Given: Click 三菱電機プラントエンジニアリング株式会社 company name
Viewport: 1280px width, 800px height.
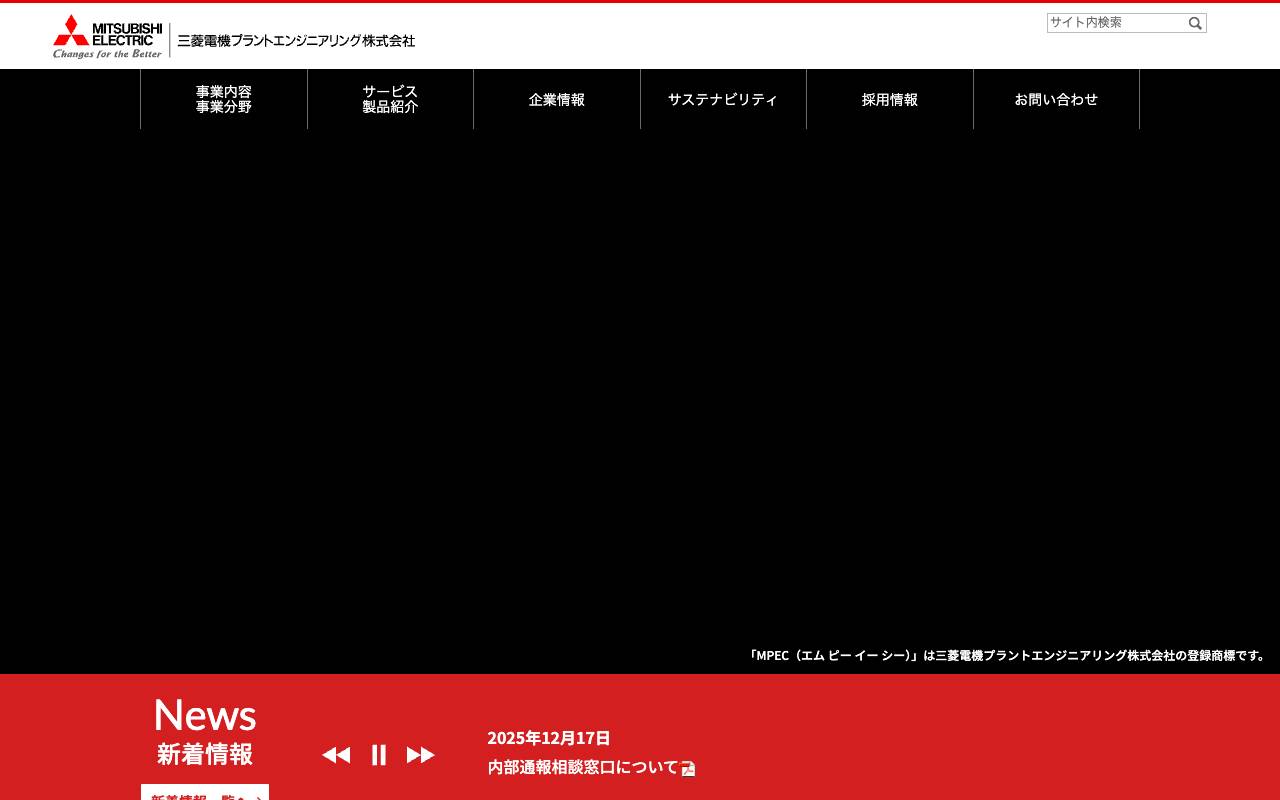Looking at the screenshot, I should click(296, 41).
